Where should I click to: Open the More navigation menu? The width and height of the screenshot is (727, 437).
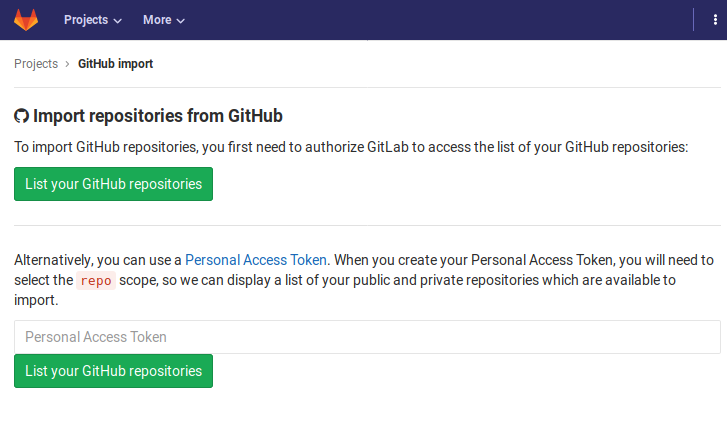coord(157,20)
